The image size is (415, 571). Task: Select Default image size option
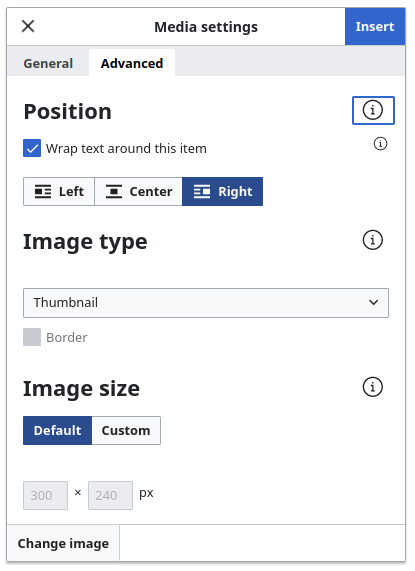click(58, 430)
